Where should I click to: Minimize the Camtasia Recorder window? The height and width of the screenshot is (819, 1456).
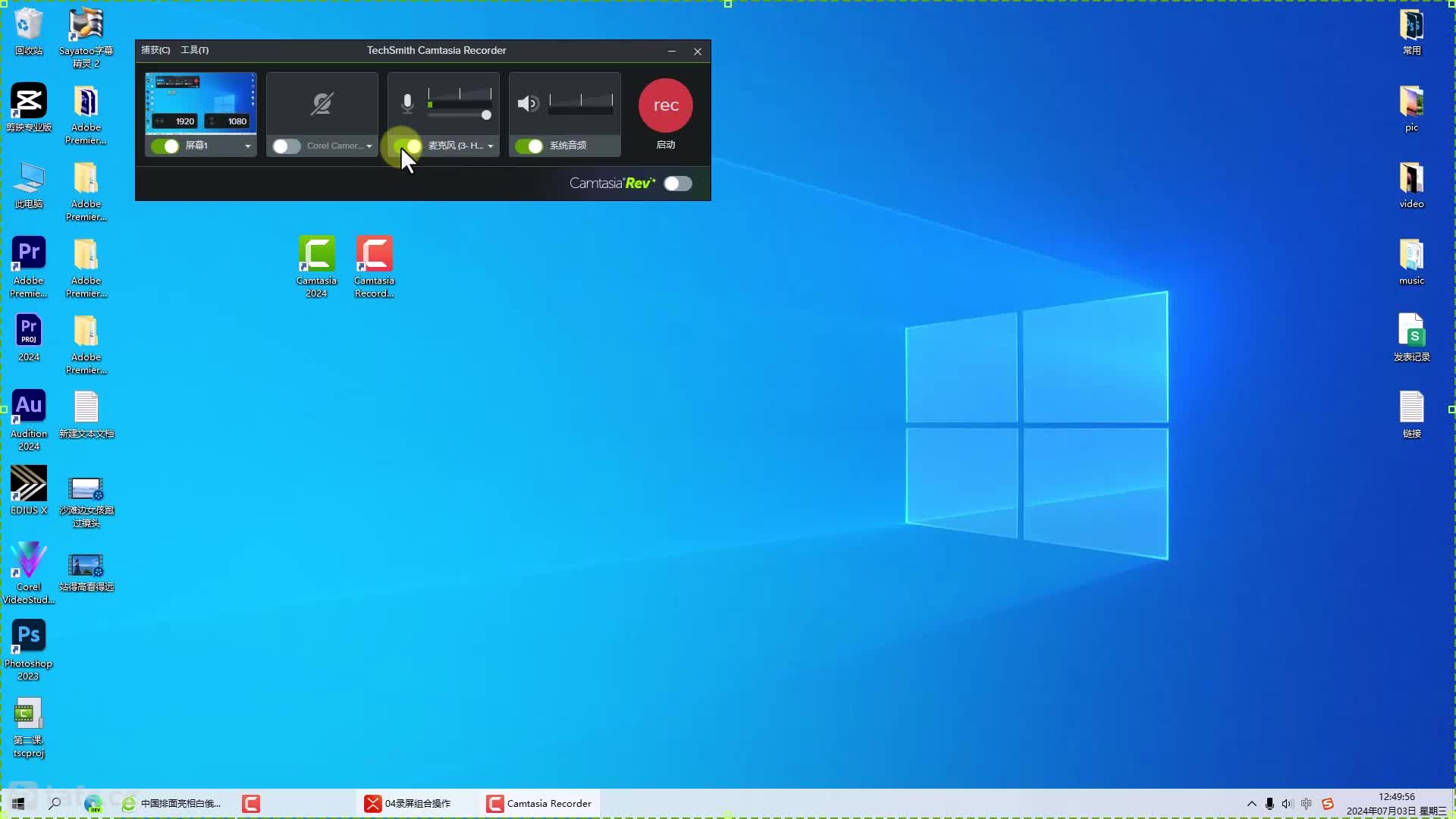point(671,51)
